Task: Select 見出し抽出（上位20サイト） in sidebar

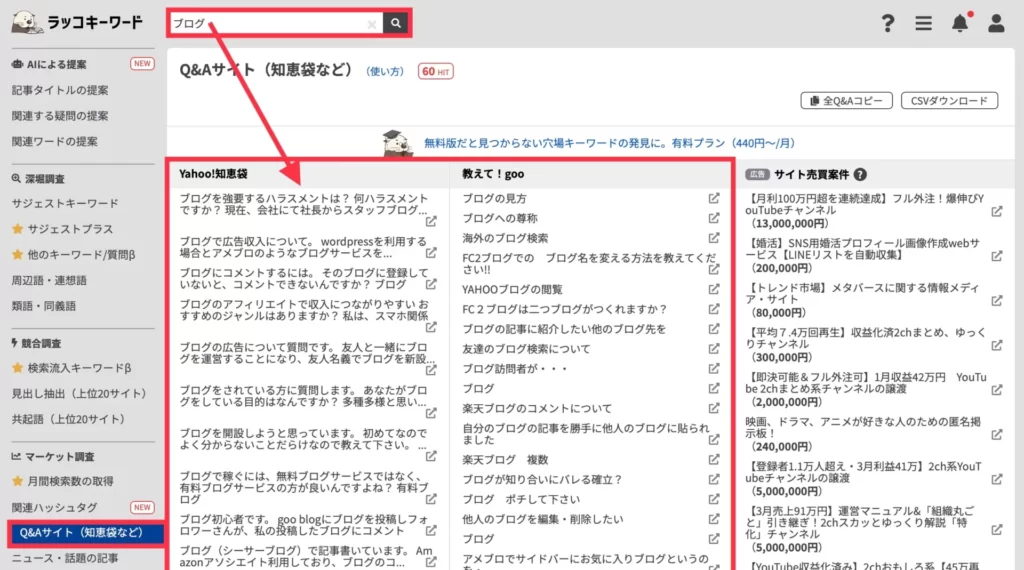Action: pyautogui.click(x=79, y=393)
